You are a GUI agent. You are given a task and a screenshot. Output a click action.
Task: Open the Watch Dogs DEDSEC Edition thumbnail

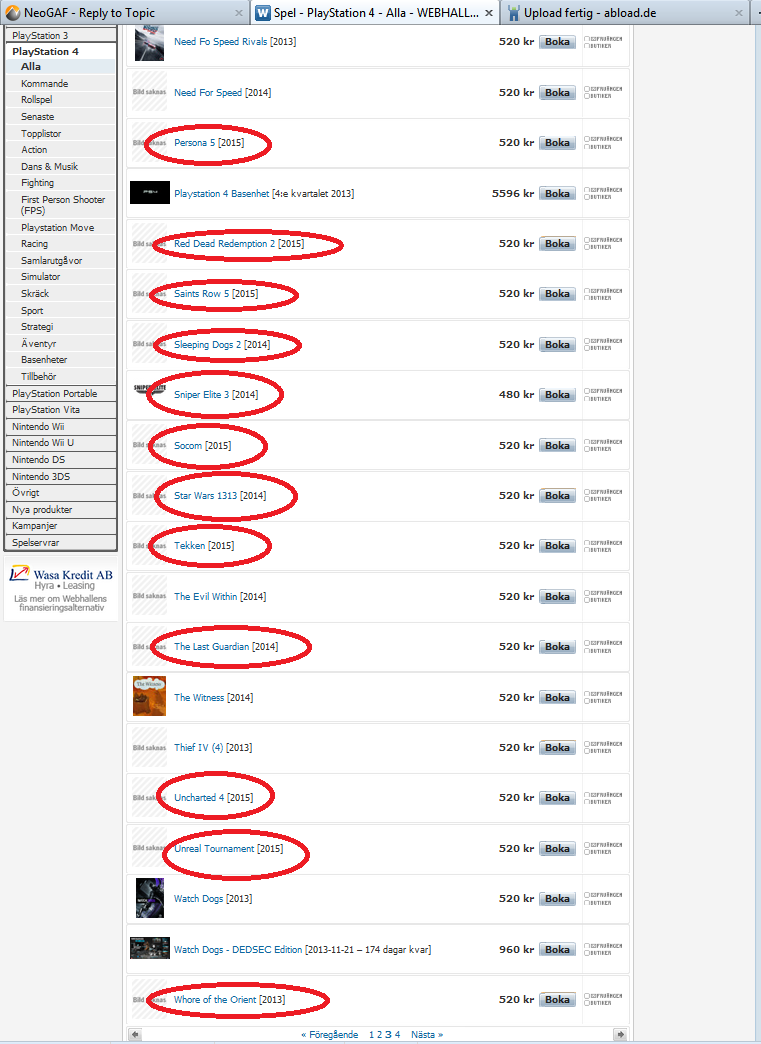[x=150, y=948]
